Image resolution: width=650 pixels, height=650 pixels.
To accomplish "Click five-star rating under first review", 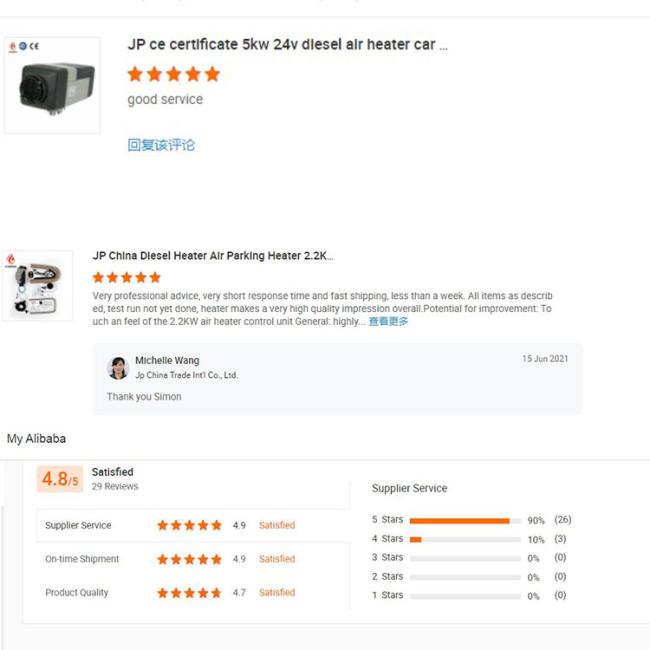I will click(173, 74).
